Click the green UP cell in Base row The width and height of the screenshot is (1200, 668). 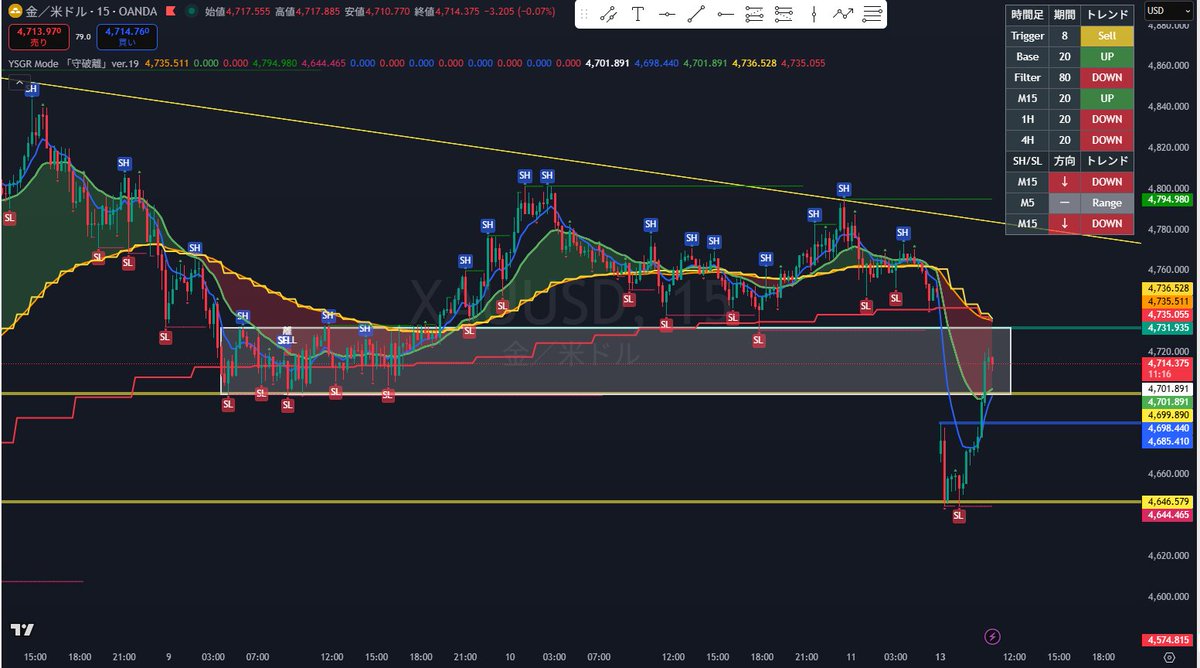(1107, 57)
